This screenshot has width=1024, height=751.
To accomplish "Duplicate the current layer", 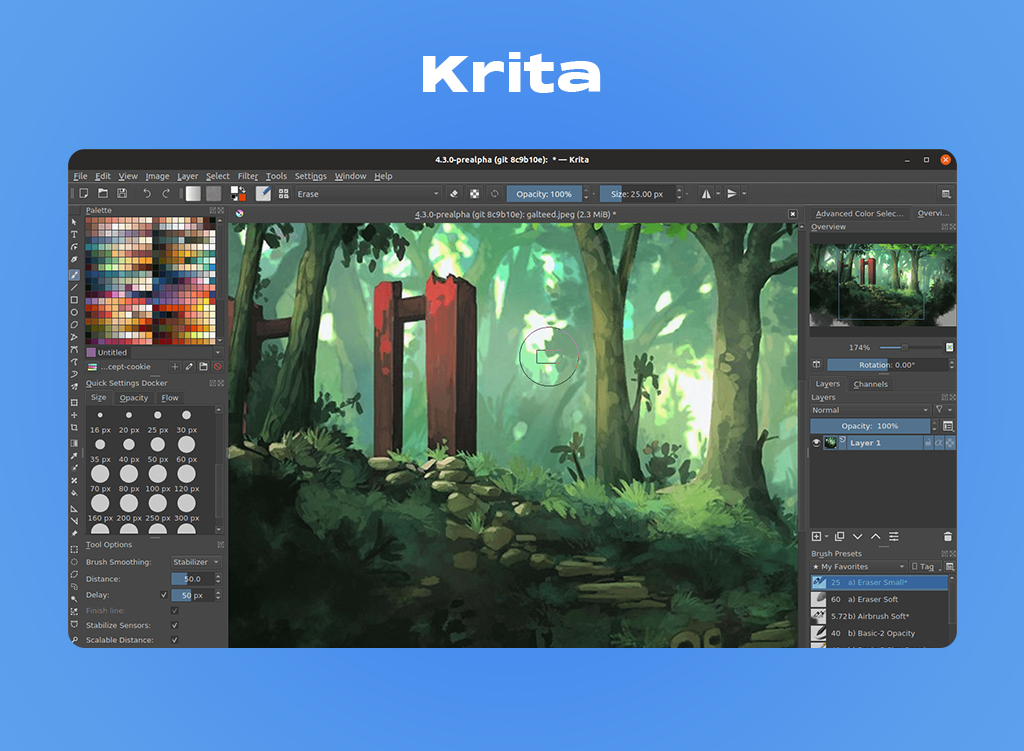I will click(x=839, y=536).
